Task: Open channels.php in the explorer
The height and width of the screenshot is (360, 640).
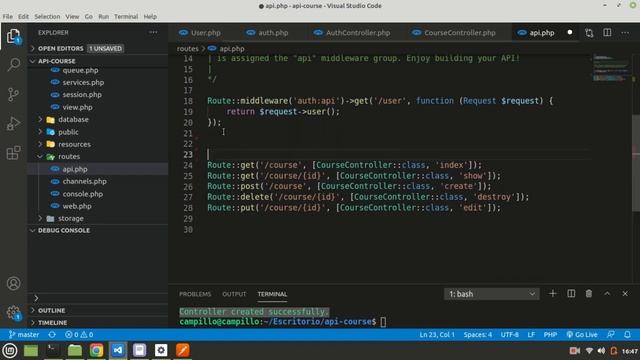Action: (98, 181)
